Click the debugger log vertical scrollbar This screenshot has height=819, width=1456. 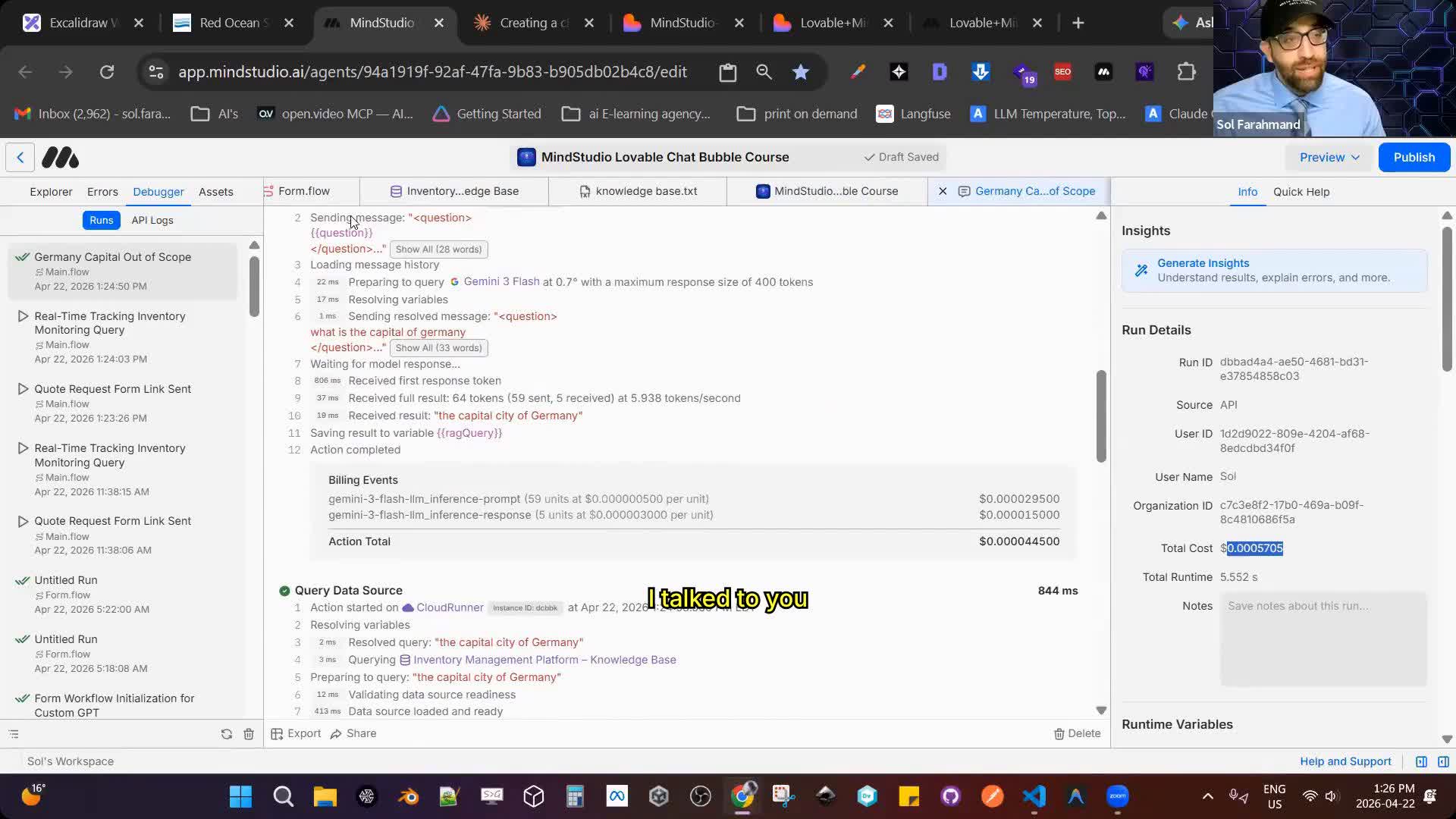pyautogui.click(x=1101, y=416)
